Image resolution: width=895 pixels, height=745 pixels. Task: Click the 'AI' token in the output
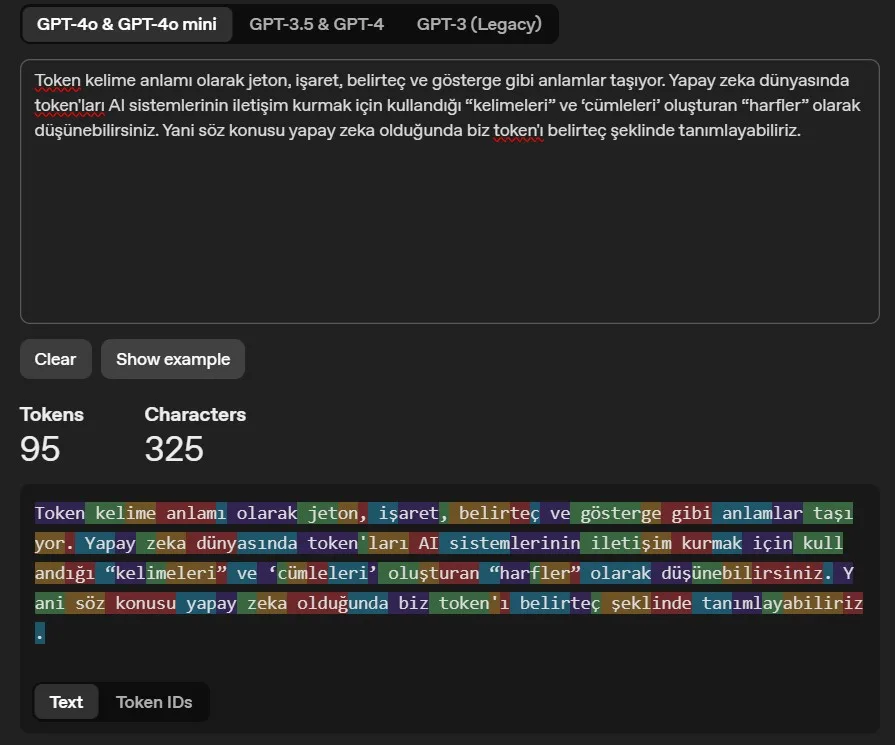tap(424, 542)
